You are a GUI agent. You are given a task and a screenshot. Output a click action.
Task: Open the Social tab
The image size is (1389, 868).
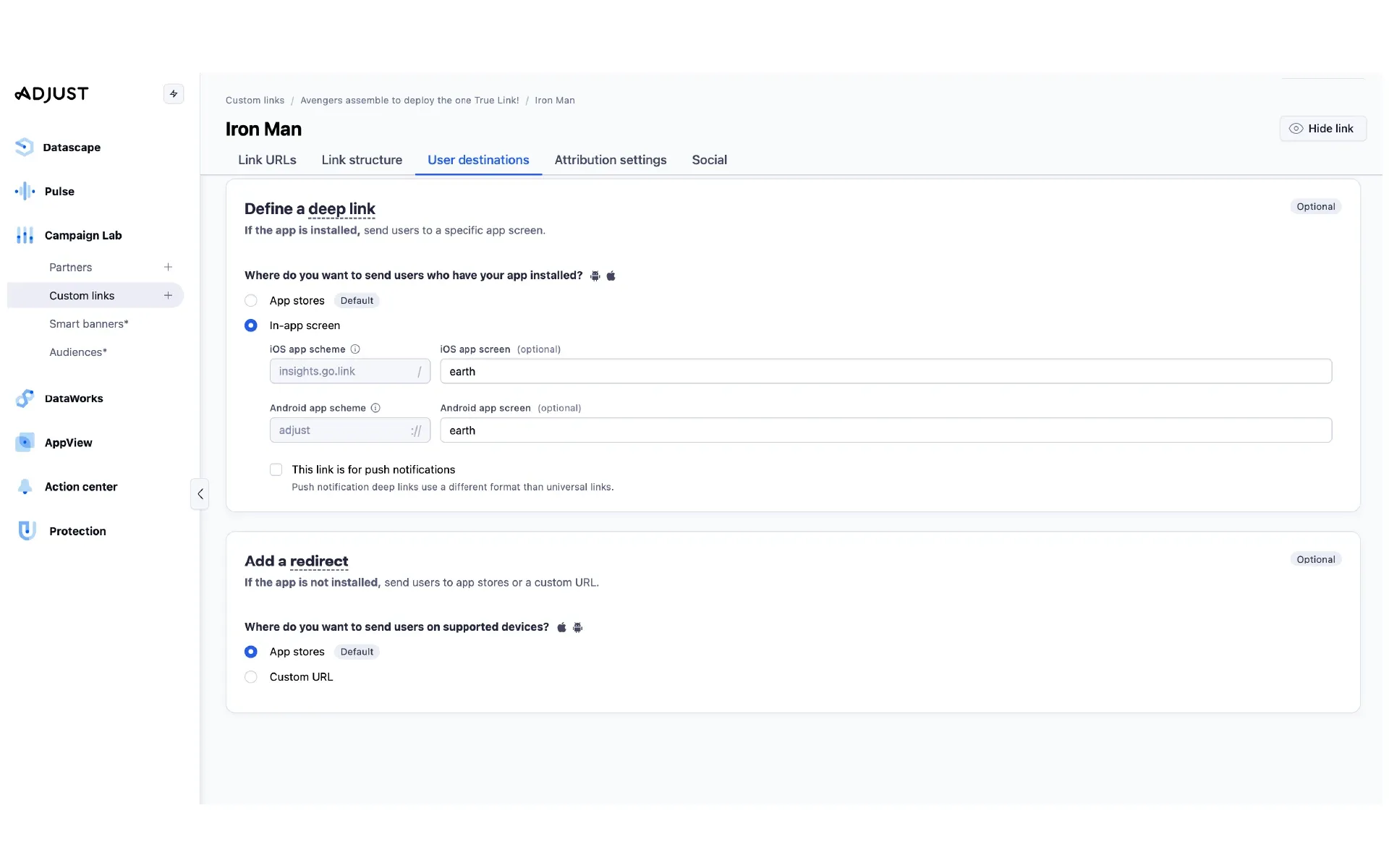709,160
